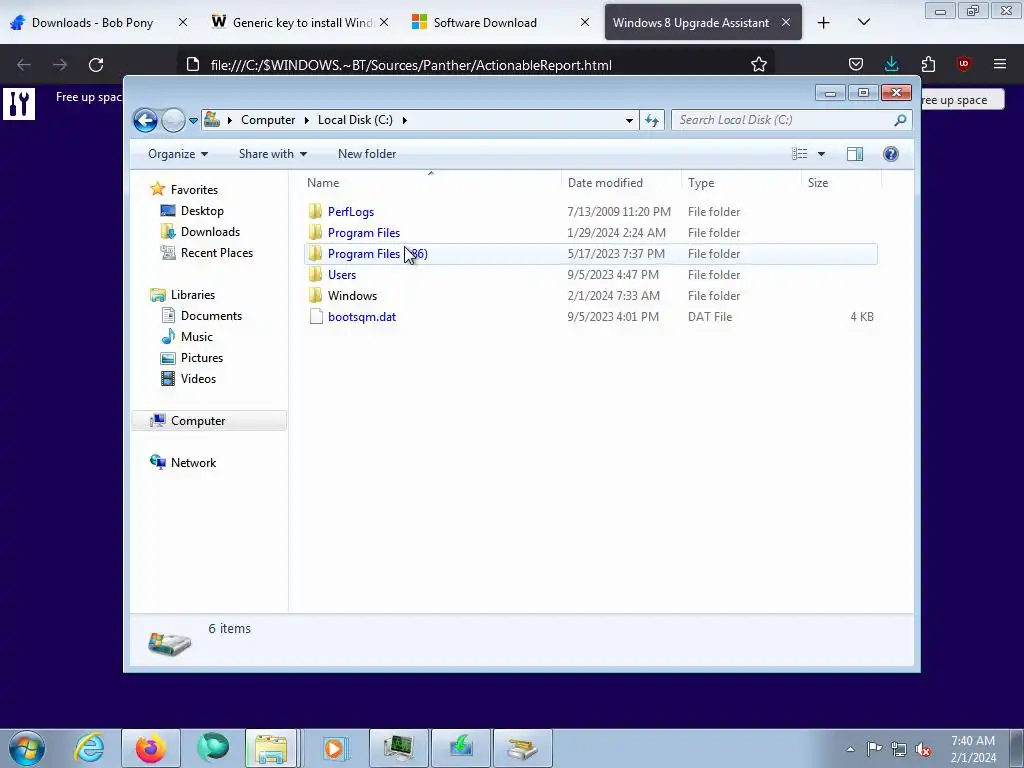Go to Desktop in navigation pane
Viewport: 1024px width, 768px height.
[x=202, y=211]
